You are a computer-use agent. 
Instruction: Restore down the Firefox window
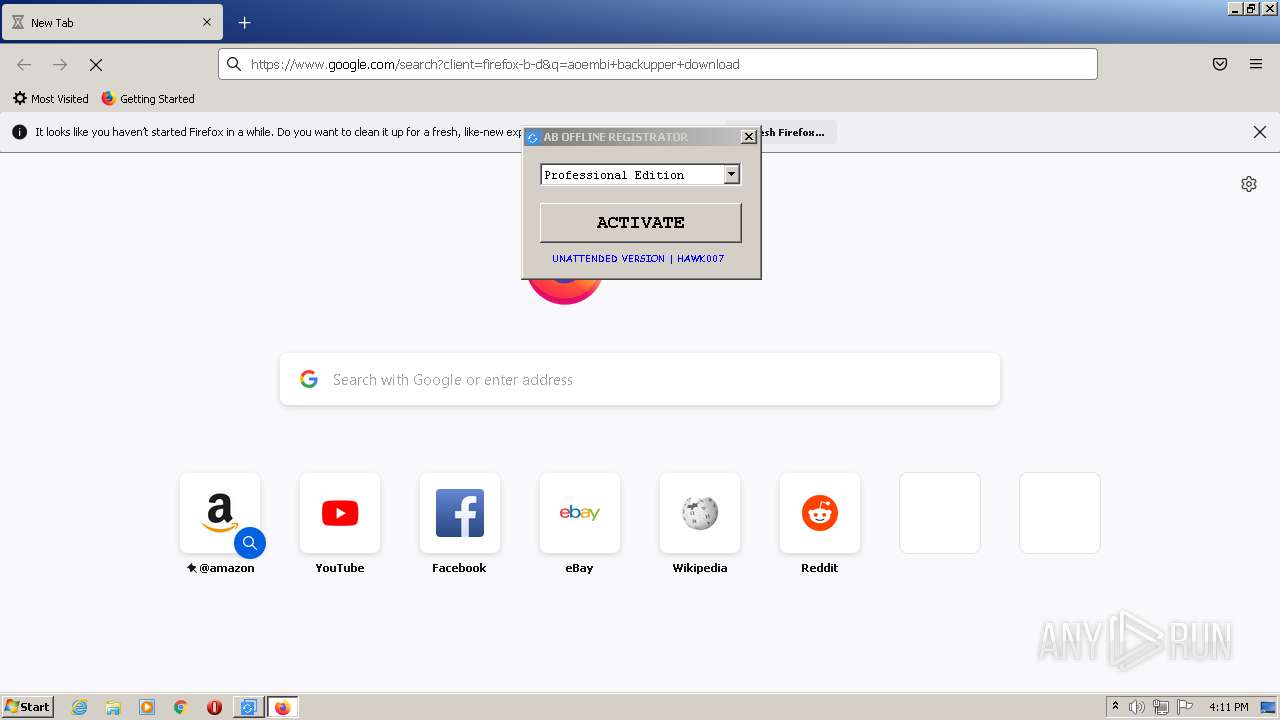[1252, 8]
